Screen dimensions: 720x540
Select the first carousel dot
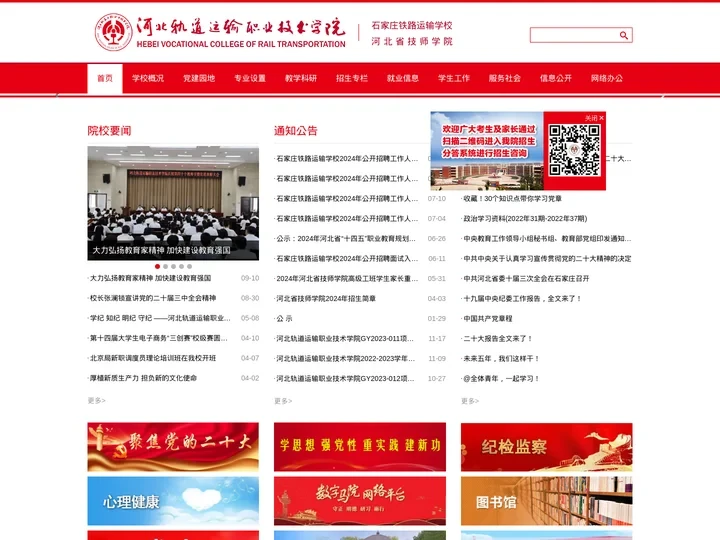pyautogui.click(x=158, y=266)
